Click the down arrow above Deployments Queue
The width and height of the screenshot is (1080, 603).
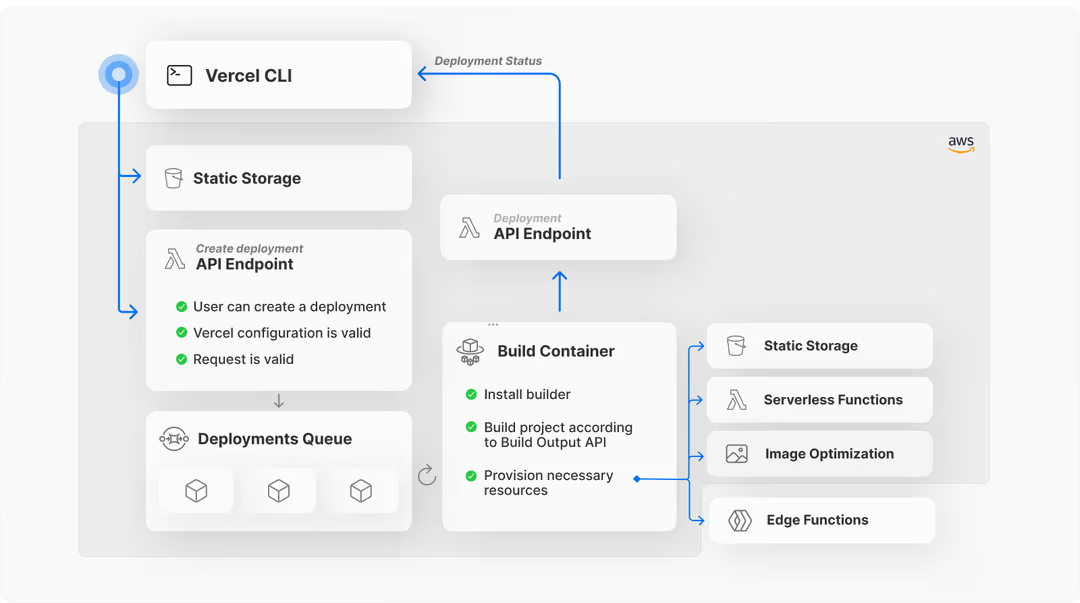click(x=279, y=401)
